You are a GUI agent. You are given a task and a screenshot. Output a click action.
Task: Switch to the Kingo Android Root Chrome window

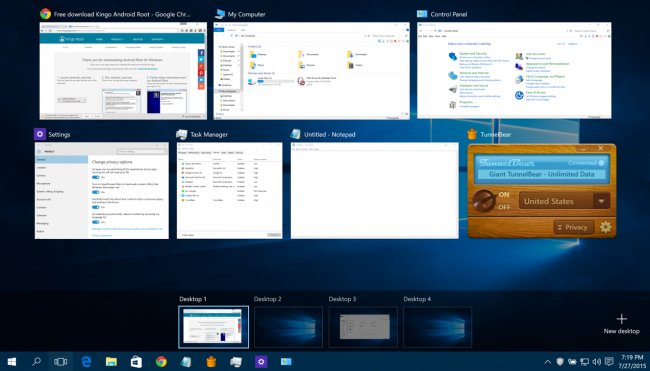click(x=123, y=71)
